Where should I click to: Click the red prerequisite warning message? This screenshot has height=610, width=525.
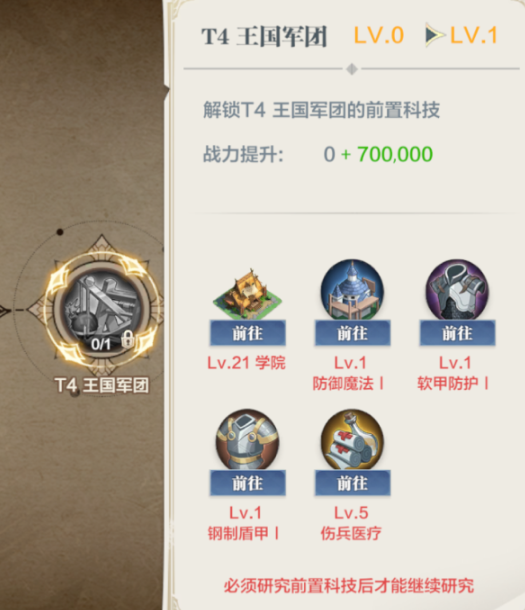coord(349,585)
